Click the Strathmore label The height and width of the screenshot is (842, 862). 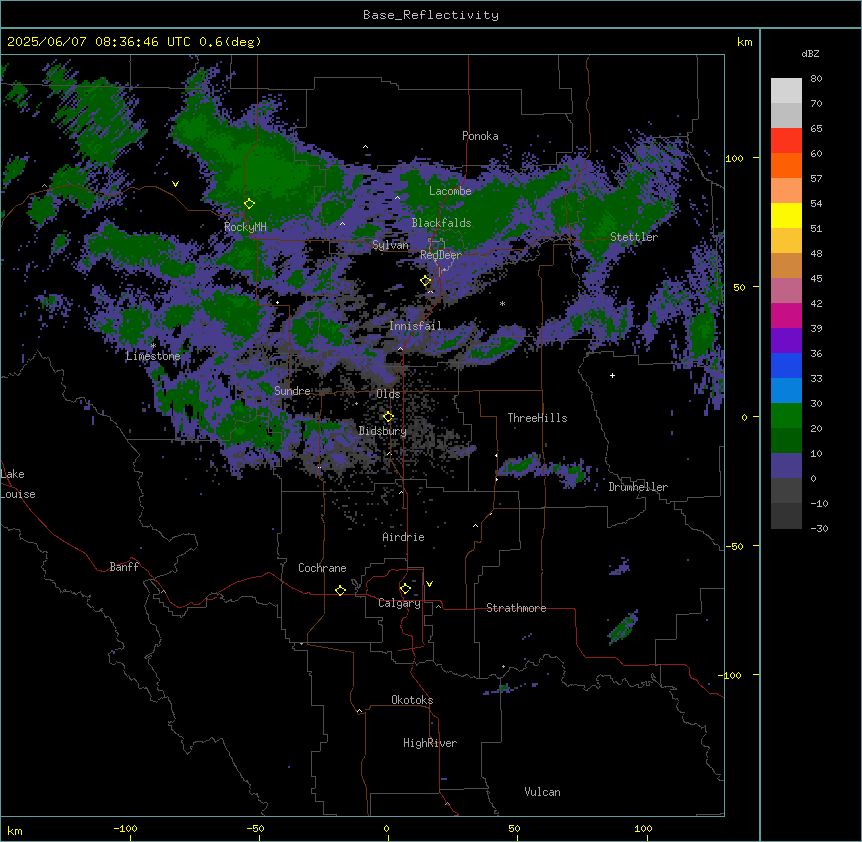(516, 608)
